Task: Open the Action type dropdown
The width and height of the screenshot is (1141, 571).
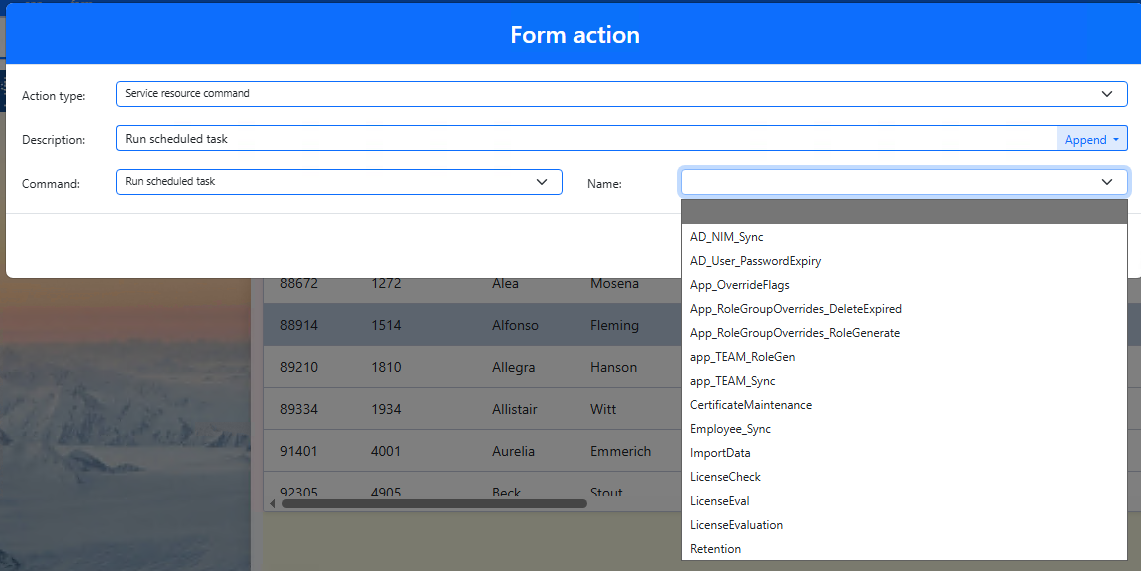Action: 621,94
